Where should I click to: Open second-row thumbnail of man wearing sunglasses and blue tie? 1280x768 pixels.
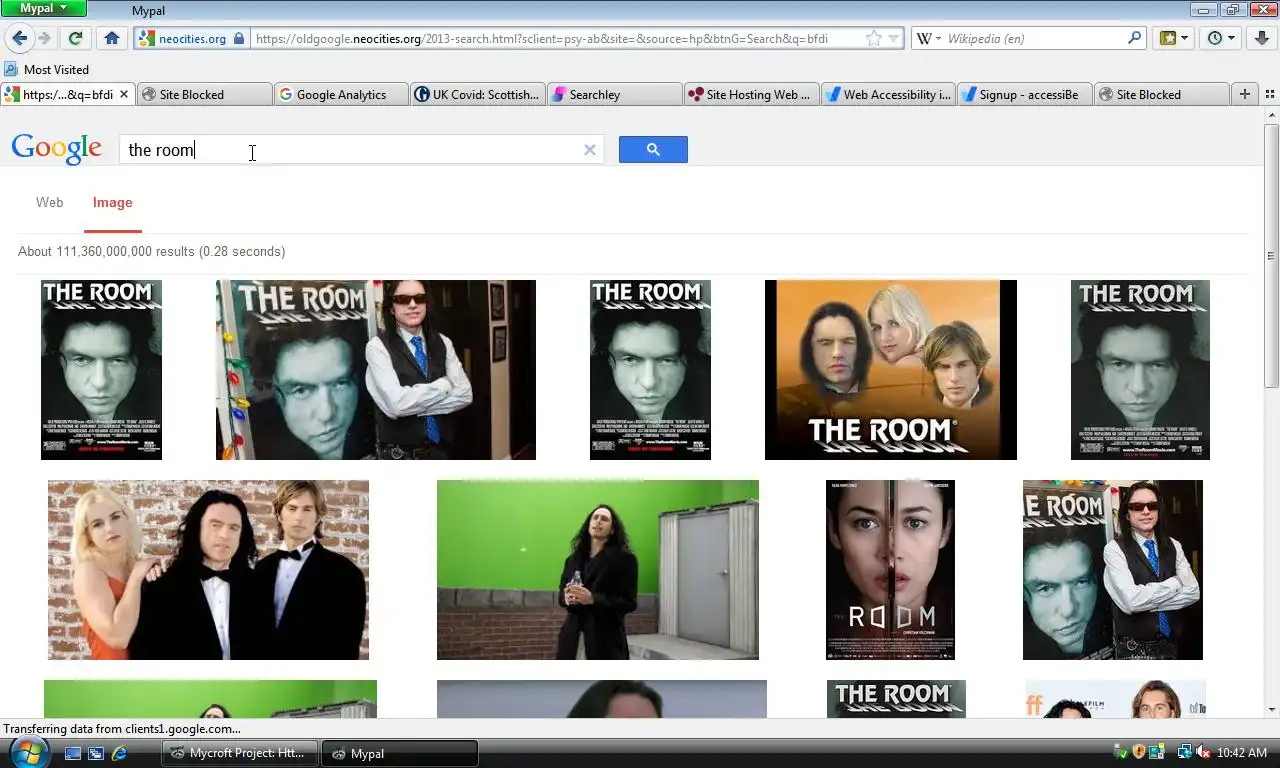(x=1113, y=570)
